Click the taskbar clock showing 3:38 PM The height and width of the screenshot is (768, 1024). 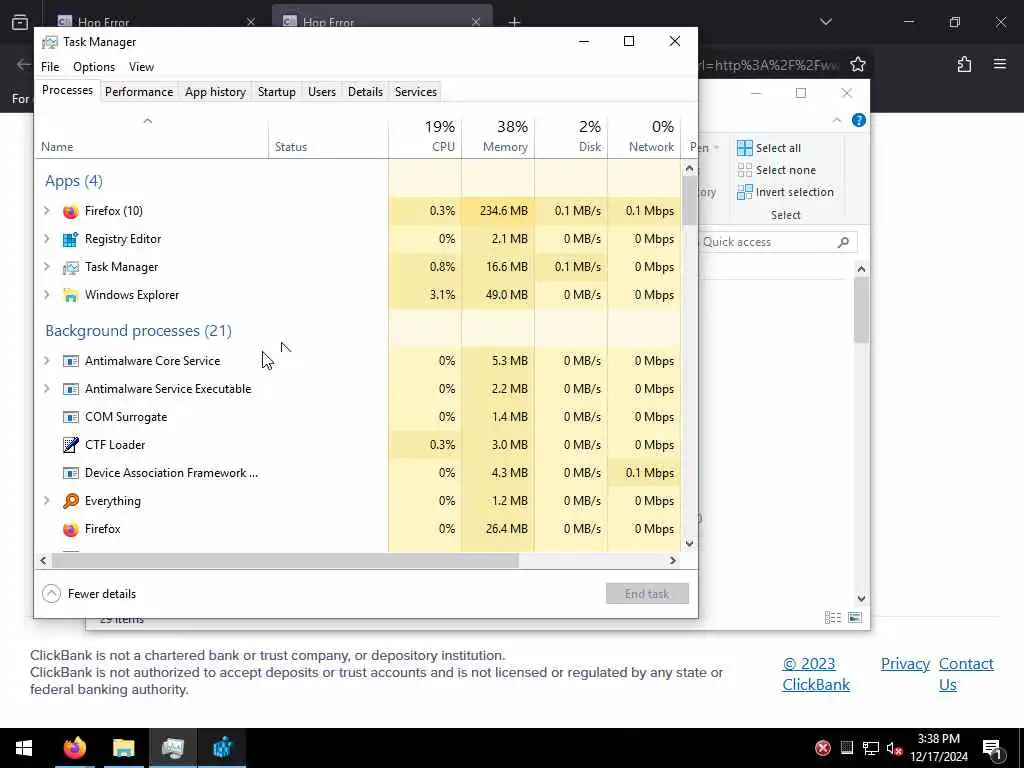[x=938, y=748]
